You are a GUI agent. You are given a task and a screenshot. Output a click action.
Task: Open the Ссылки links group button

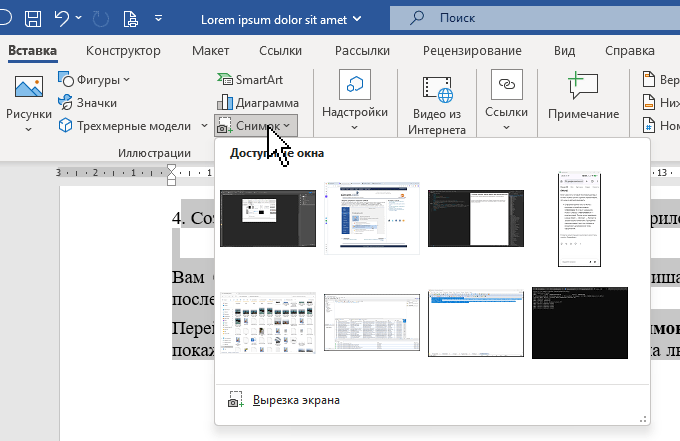507,101
